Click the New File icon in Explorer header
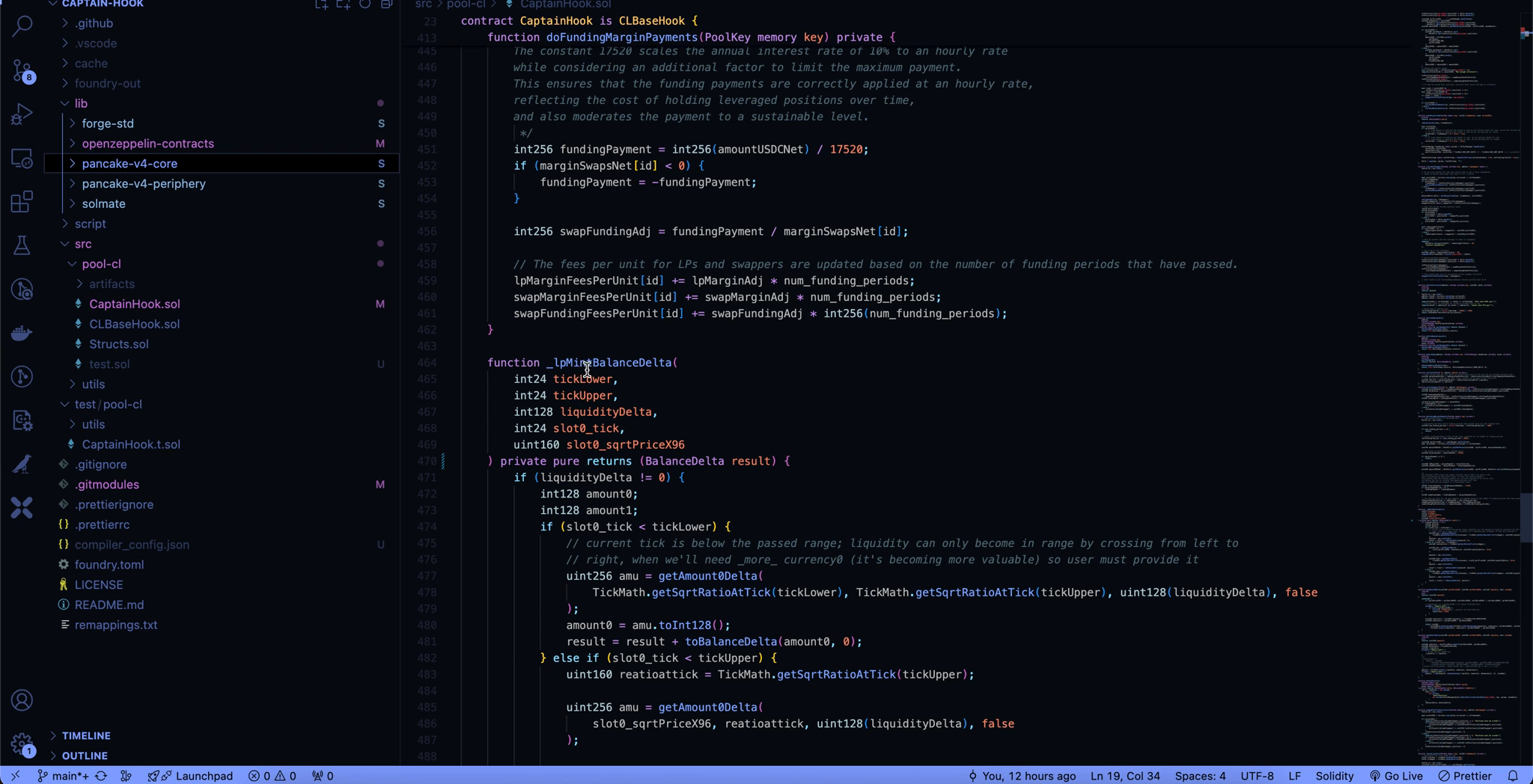The image size is (1533, 784). pos(321,4)
